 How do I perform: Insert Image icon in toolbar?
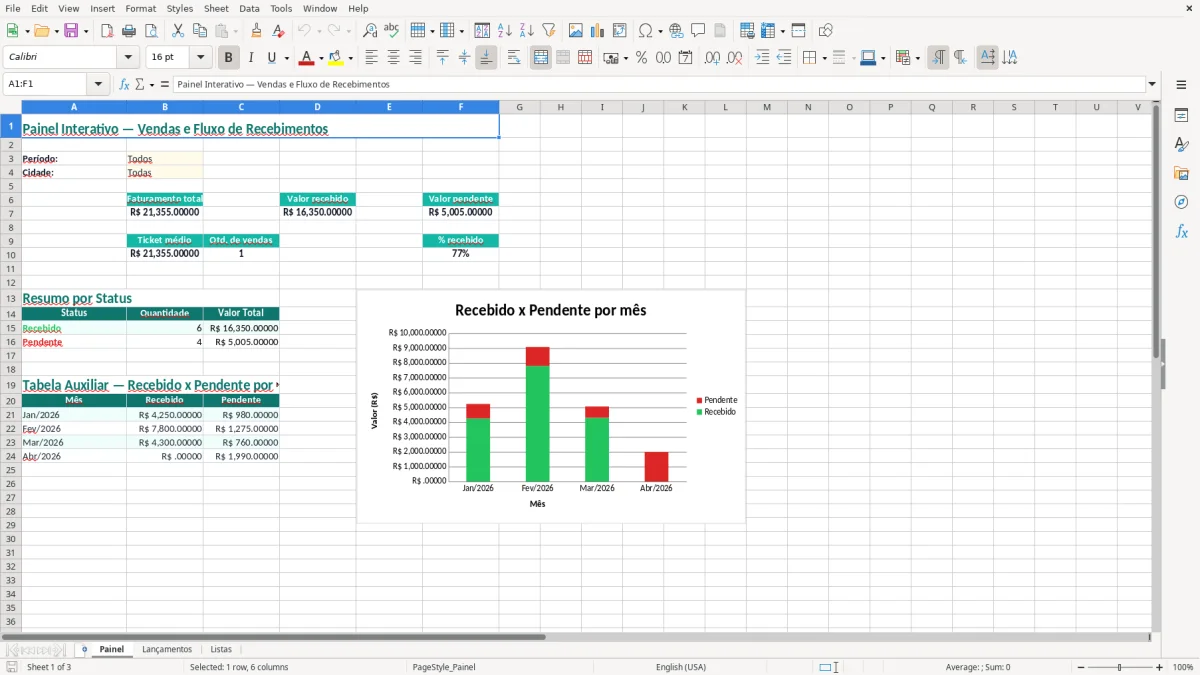pyautogui.click(x=576, y=31)
